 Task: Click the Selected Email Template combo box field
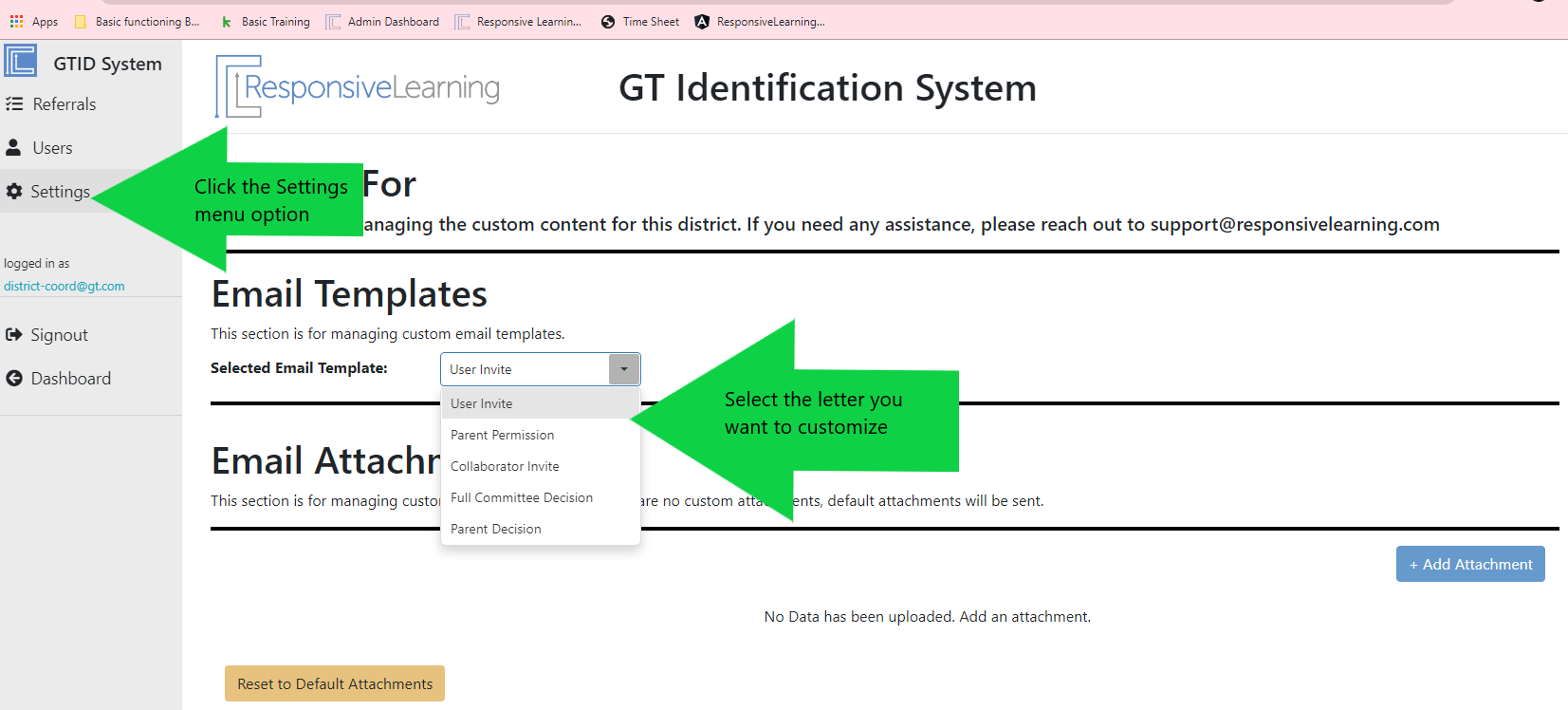pos(540,369)
